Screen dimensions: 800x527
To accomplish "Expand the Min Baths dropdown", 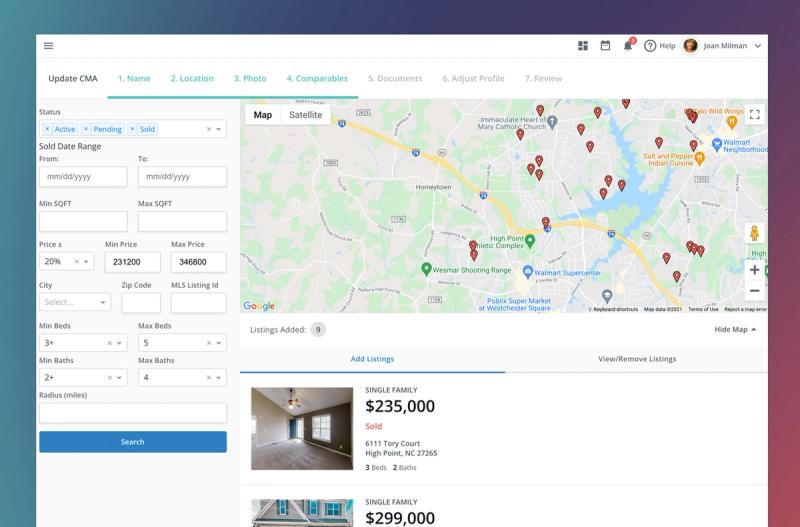I will click(119, 378).
